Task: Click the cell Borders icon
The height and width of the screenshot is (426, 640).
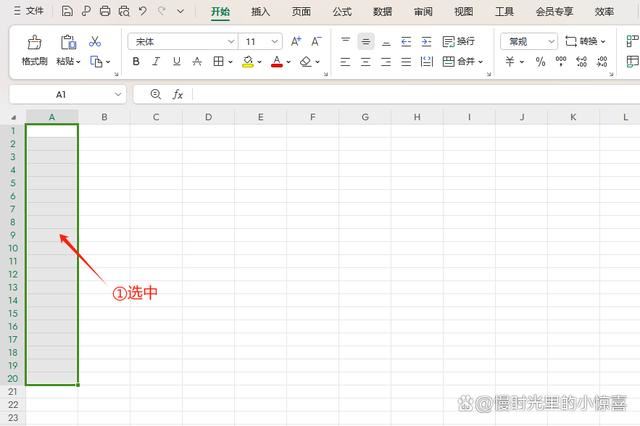Action: pos(218,62)
